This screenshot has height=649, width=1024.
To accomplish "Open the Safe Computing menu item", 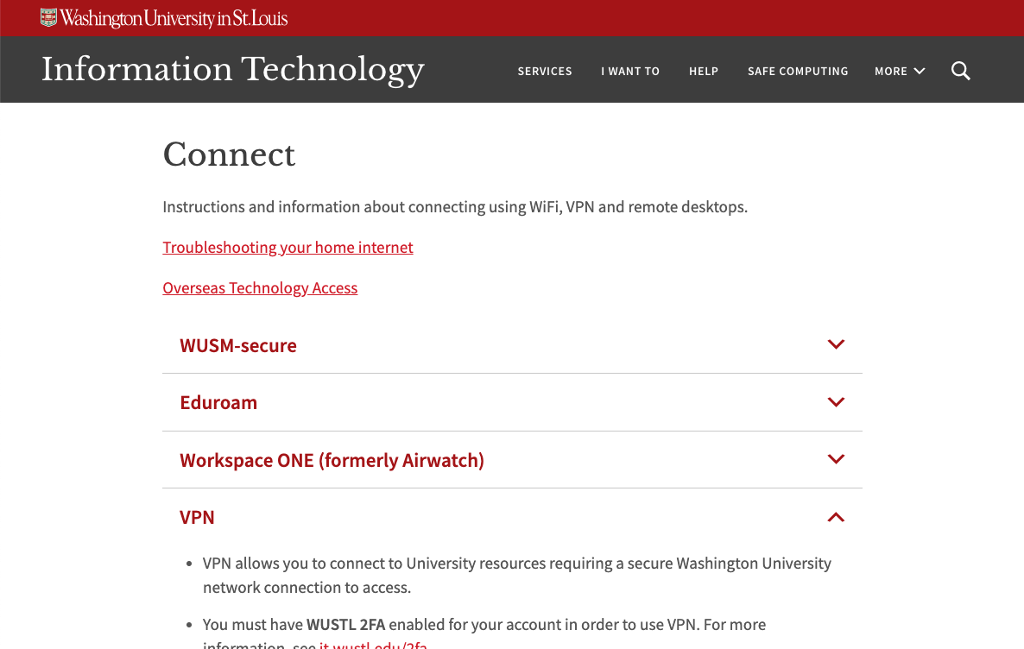I will pyautogui.click(x=797, y=71).
